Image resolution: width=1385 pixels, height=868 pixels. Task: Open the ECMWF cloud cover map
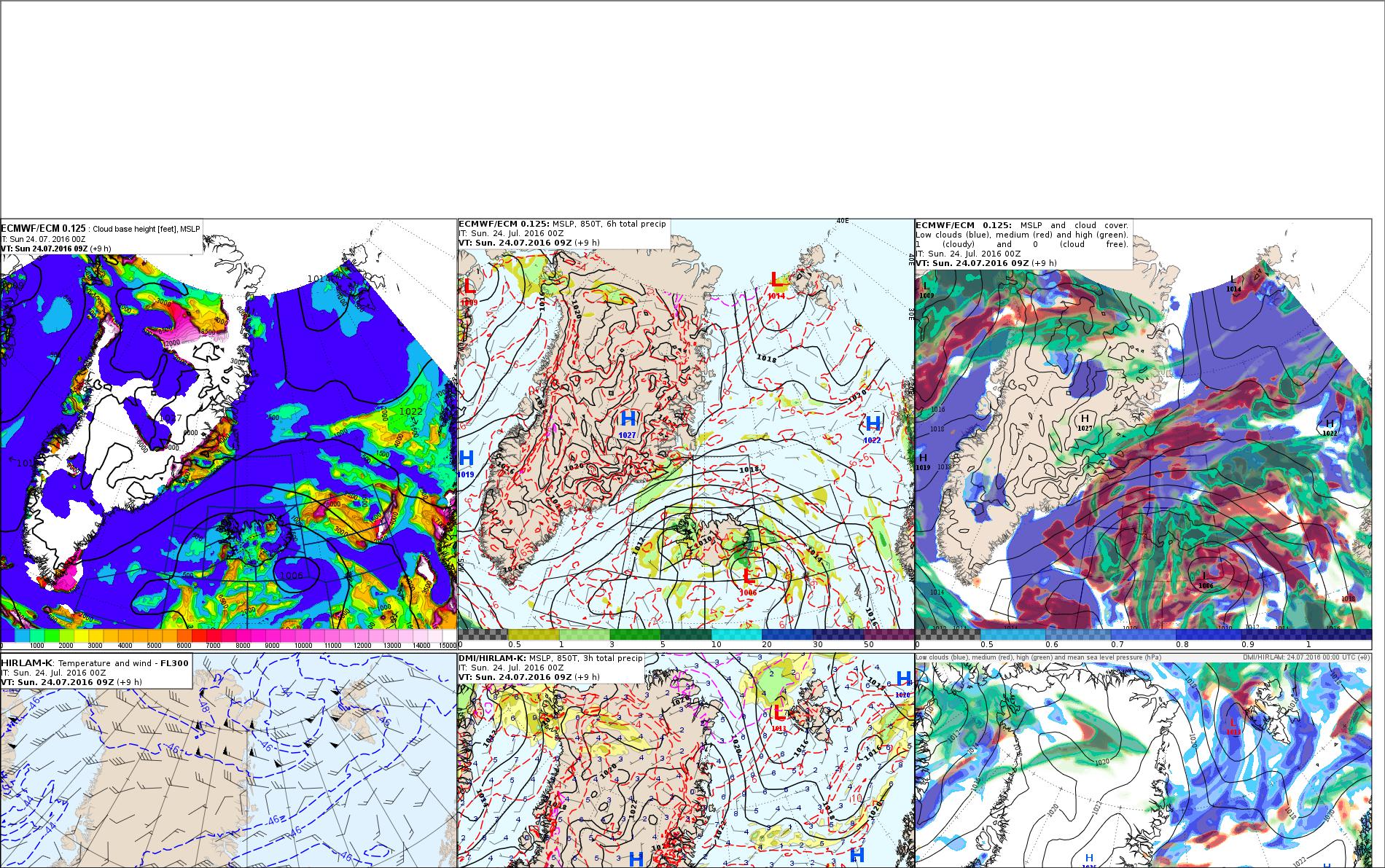pos(1143,434)
